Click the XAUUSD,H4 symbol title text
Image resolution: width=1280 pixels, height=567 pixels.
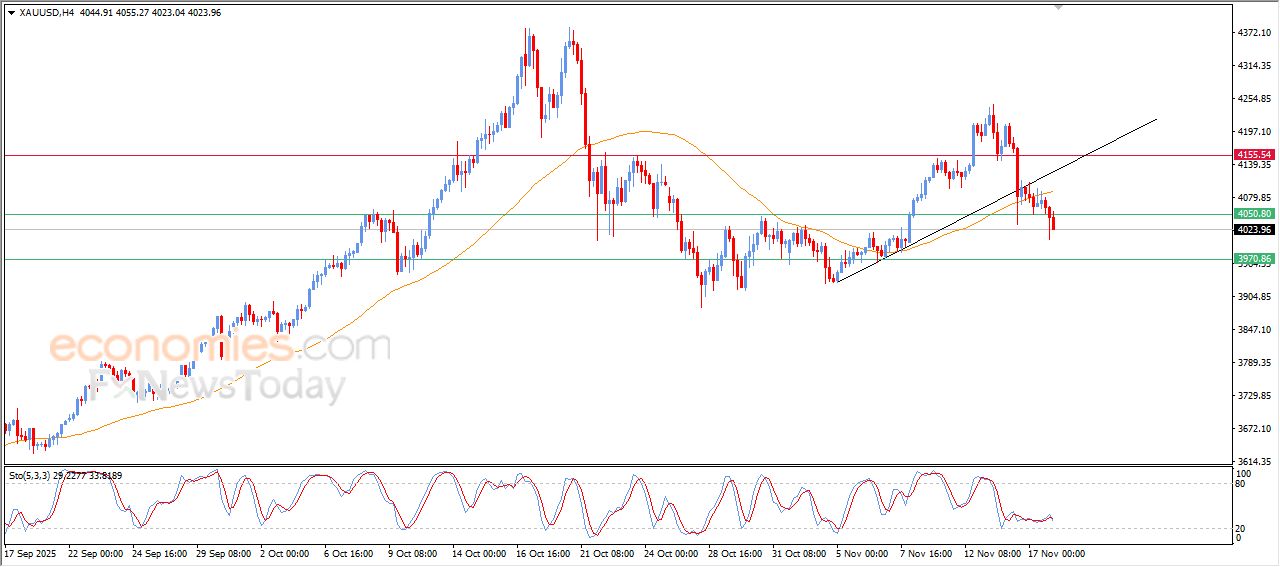46,13
